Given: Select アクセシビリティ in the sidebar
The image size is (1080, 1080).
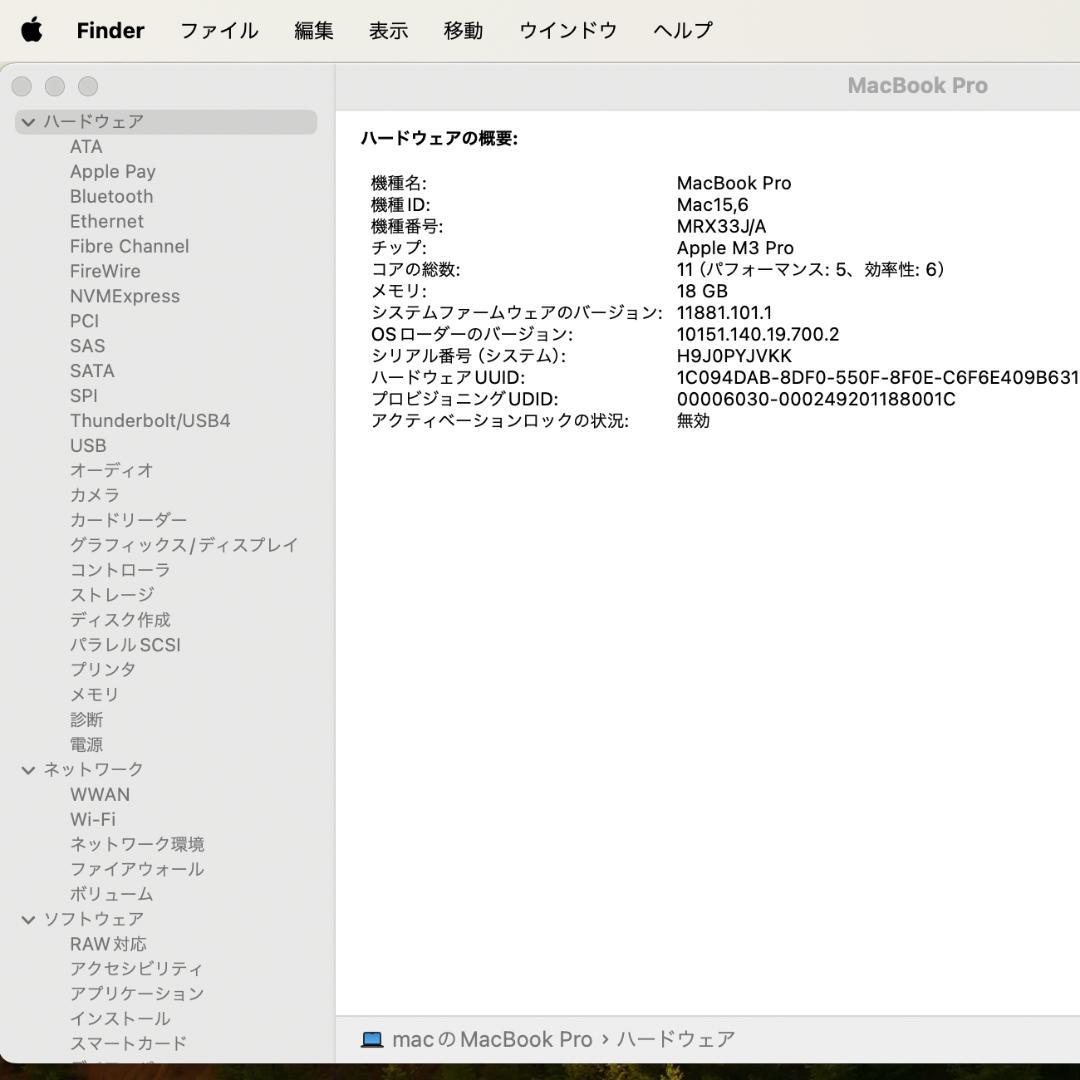Looking at the screenshot, I should 136,968.
